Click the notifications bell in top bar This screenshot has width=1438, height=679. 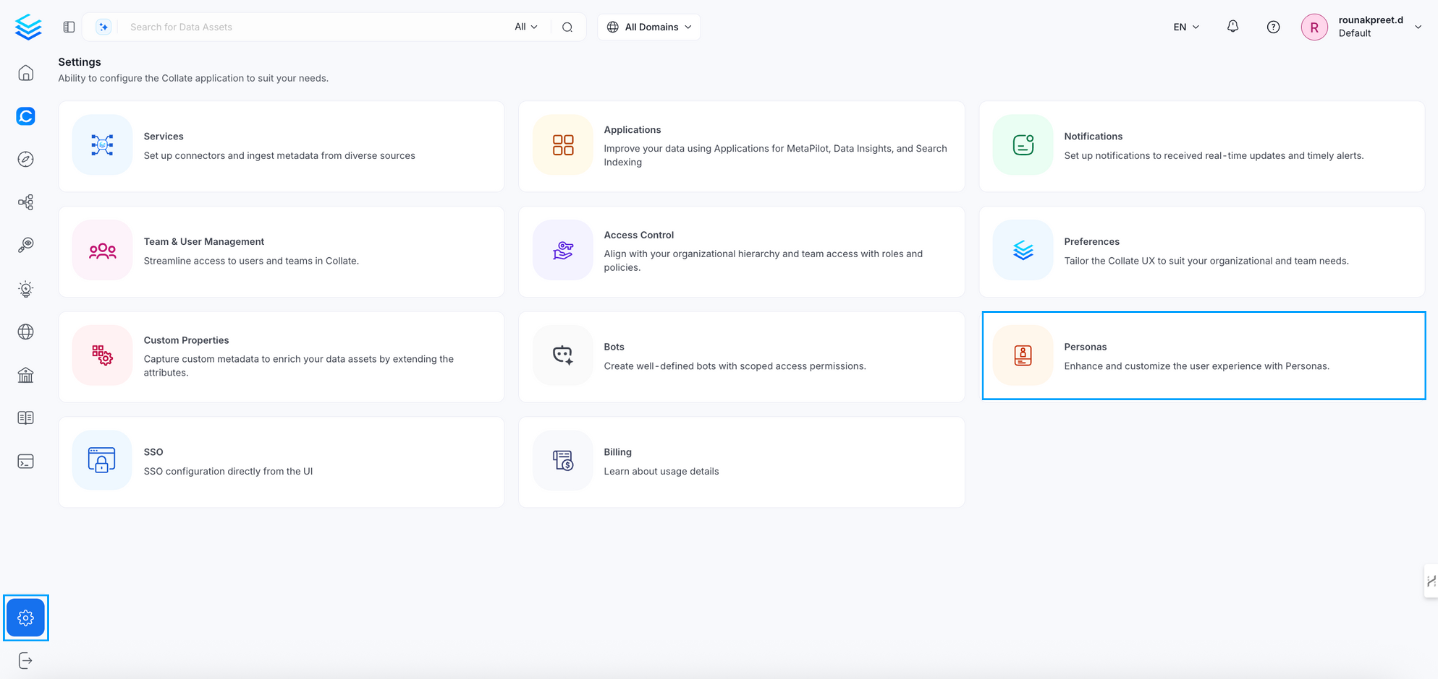point(1232,26)
